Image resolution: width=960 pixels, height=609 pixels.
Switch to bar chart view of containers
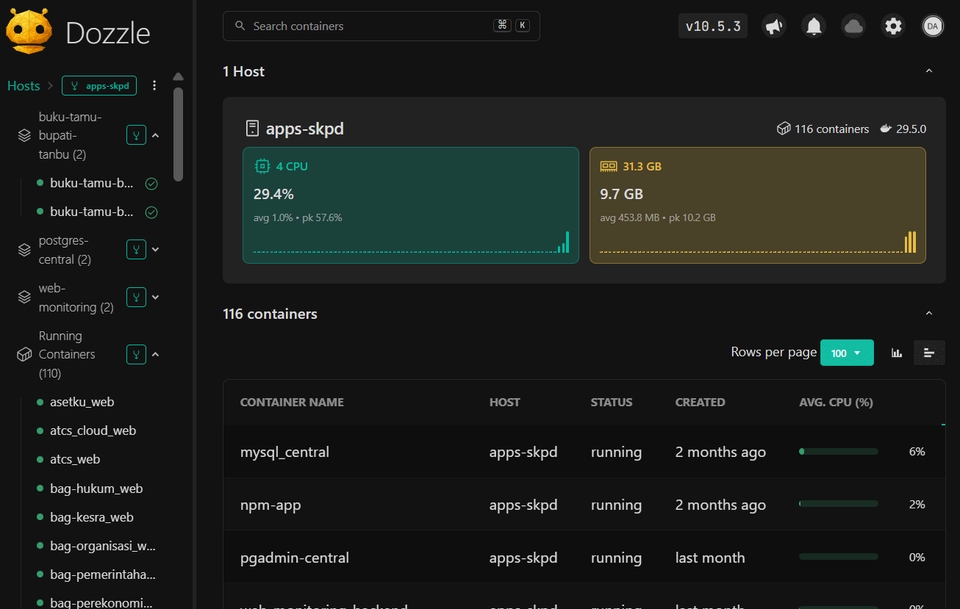(x=896, y=353)
